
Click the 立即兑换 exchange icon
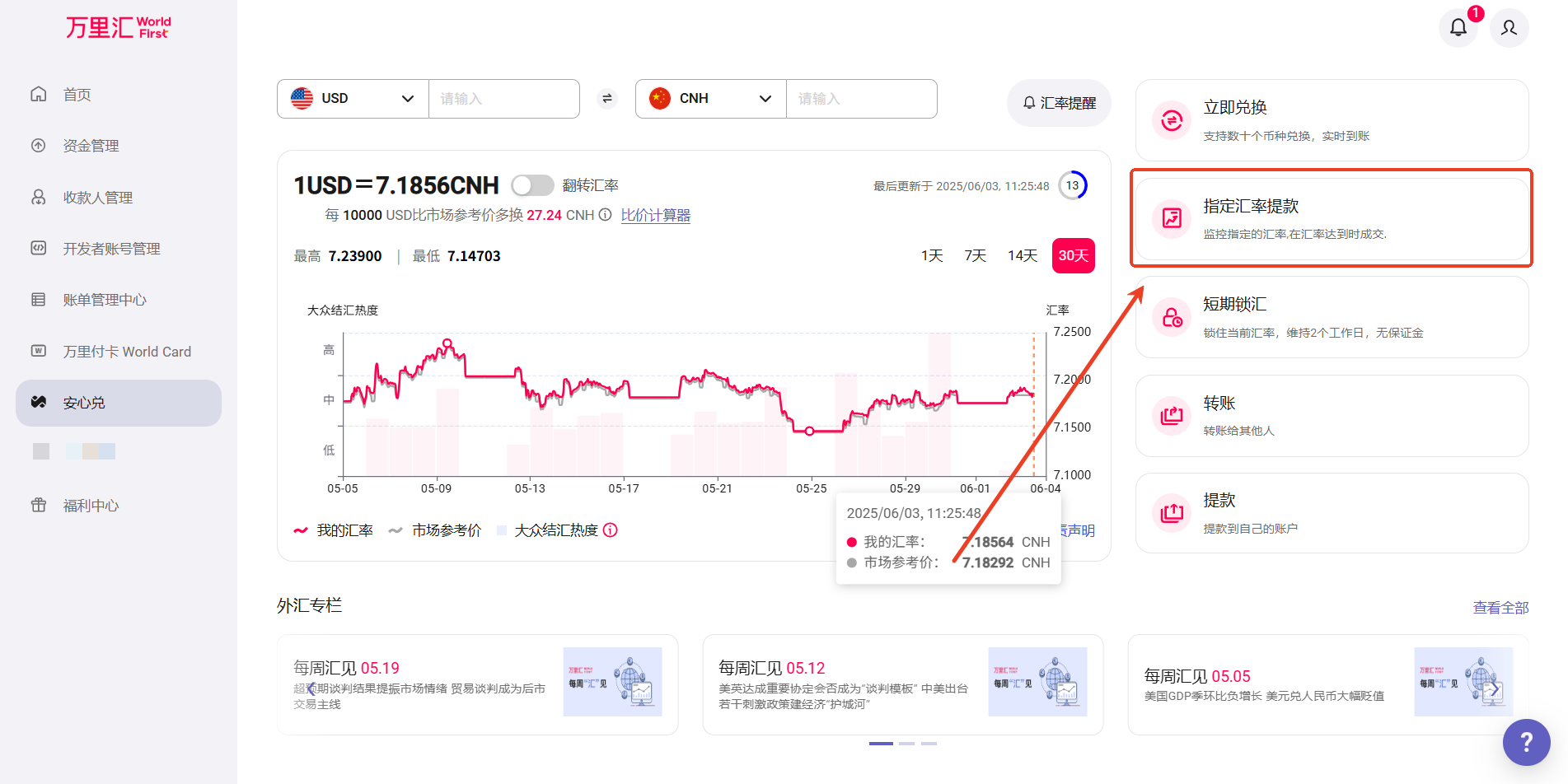point(1171,121)
